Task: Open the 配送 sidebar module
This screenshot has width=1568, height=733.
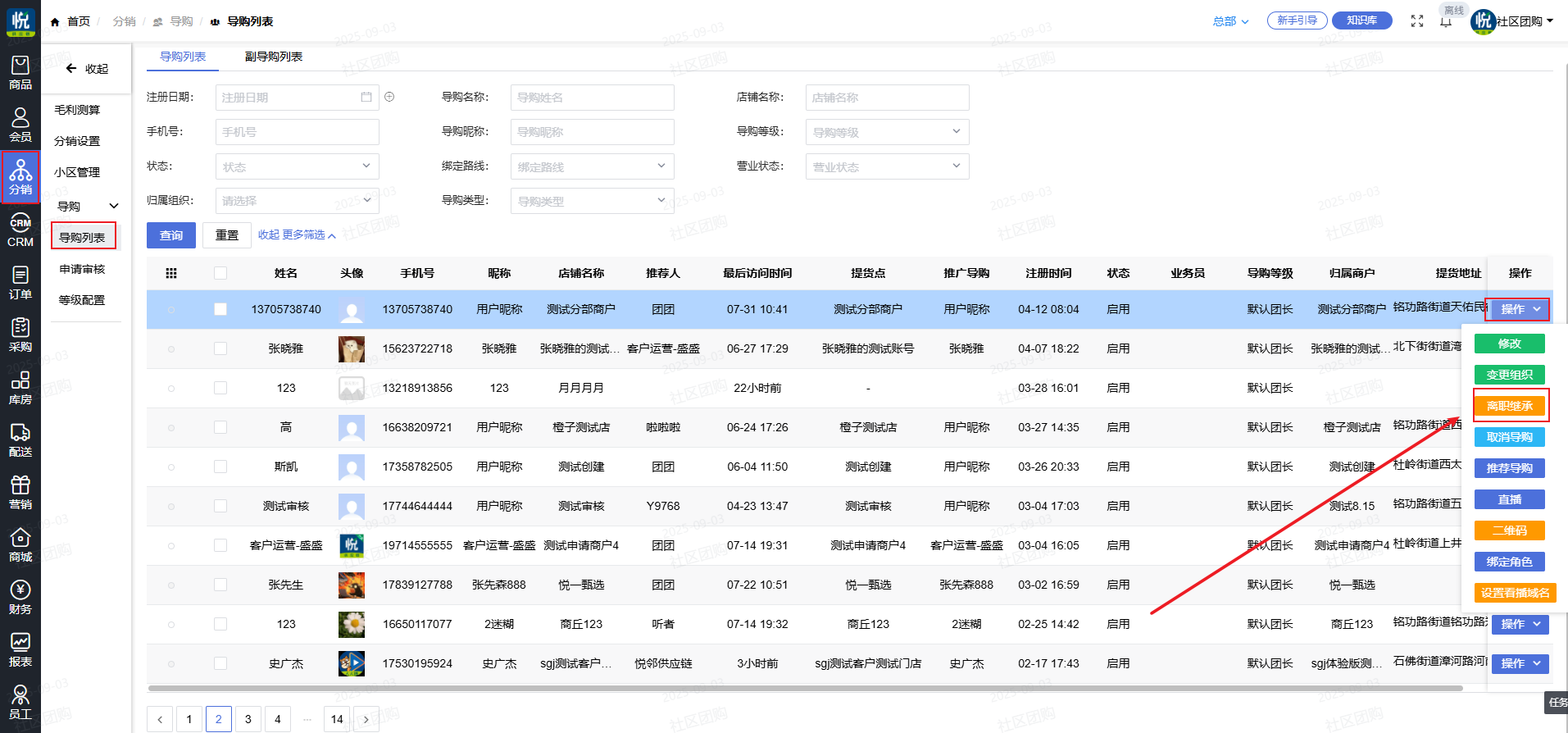Action: click(x=20, y=440)
